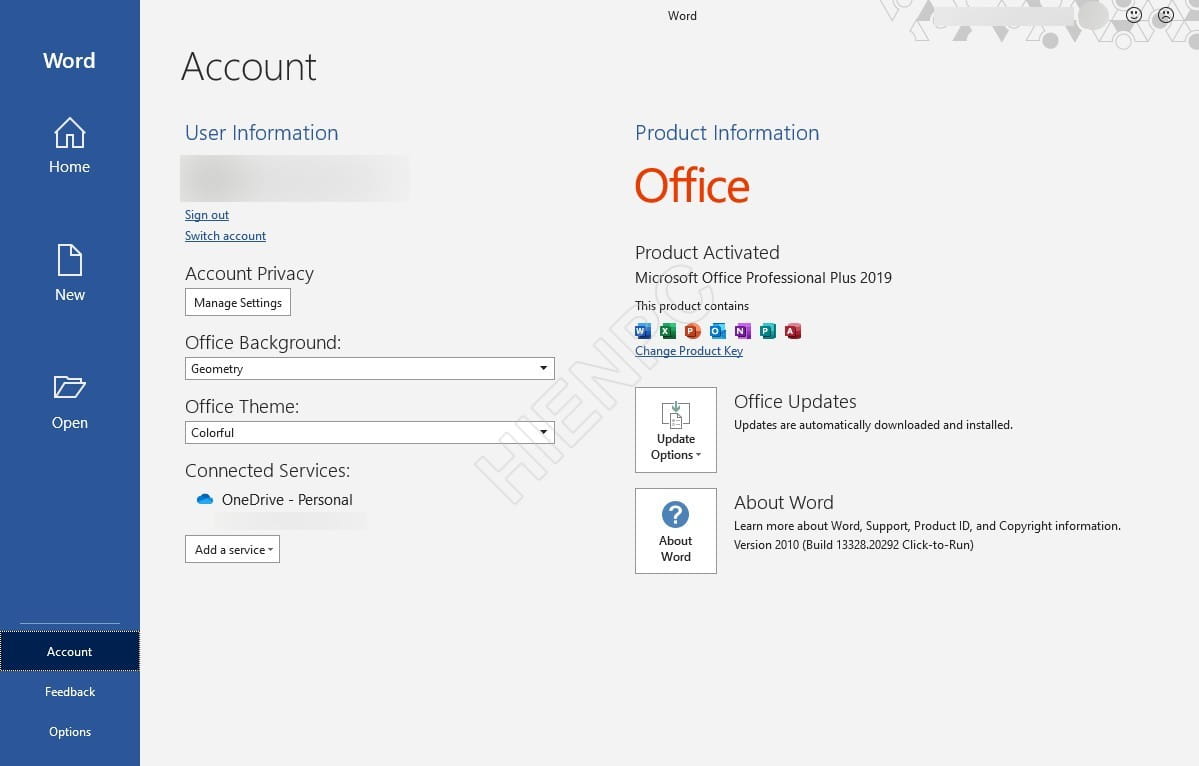
Task: Click the New blank document icon
Action: click(x=70, y=260)
